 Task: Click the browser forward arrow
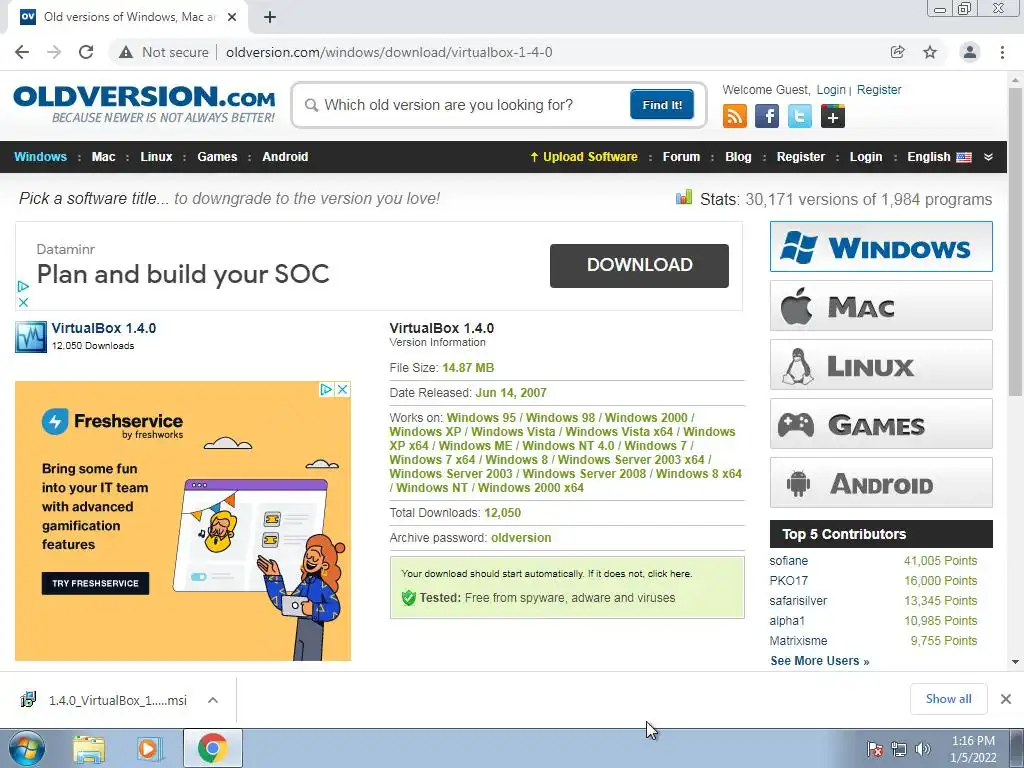tap(54, 52)
